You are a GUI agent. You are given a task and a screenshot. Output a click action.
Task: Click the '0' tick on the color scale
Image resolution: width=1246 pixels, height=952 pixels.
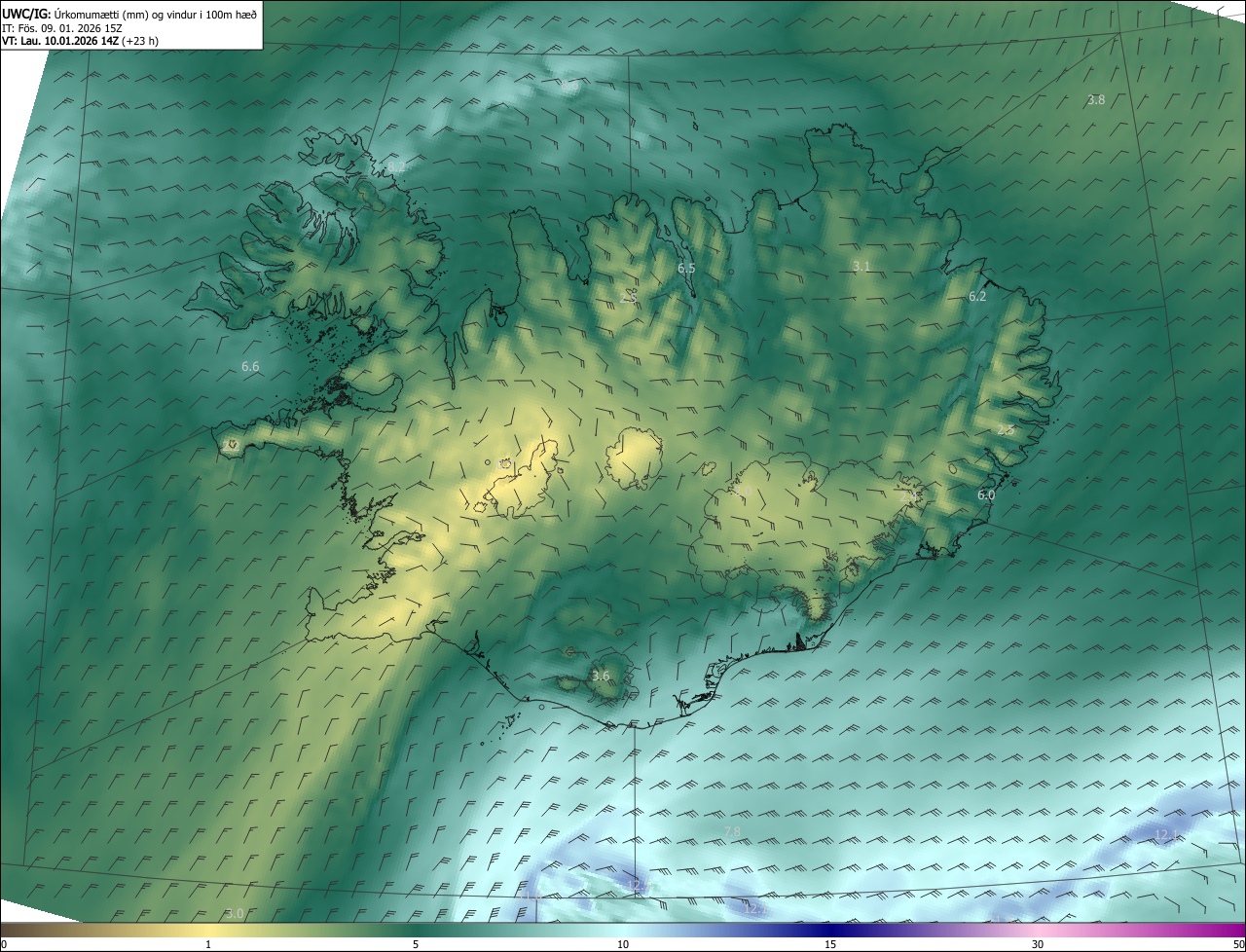4,945
